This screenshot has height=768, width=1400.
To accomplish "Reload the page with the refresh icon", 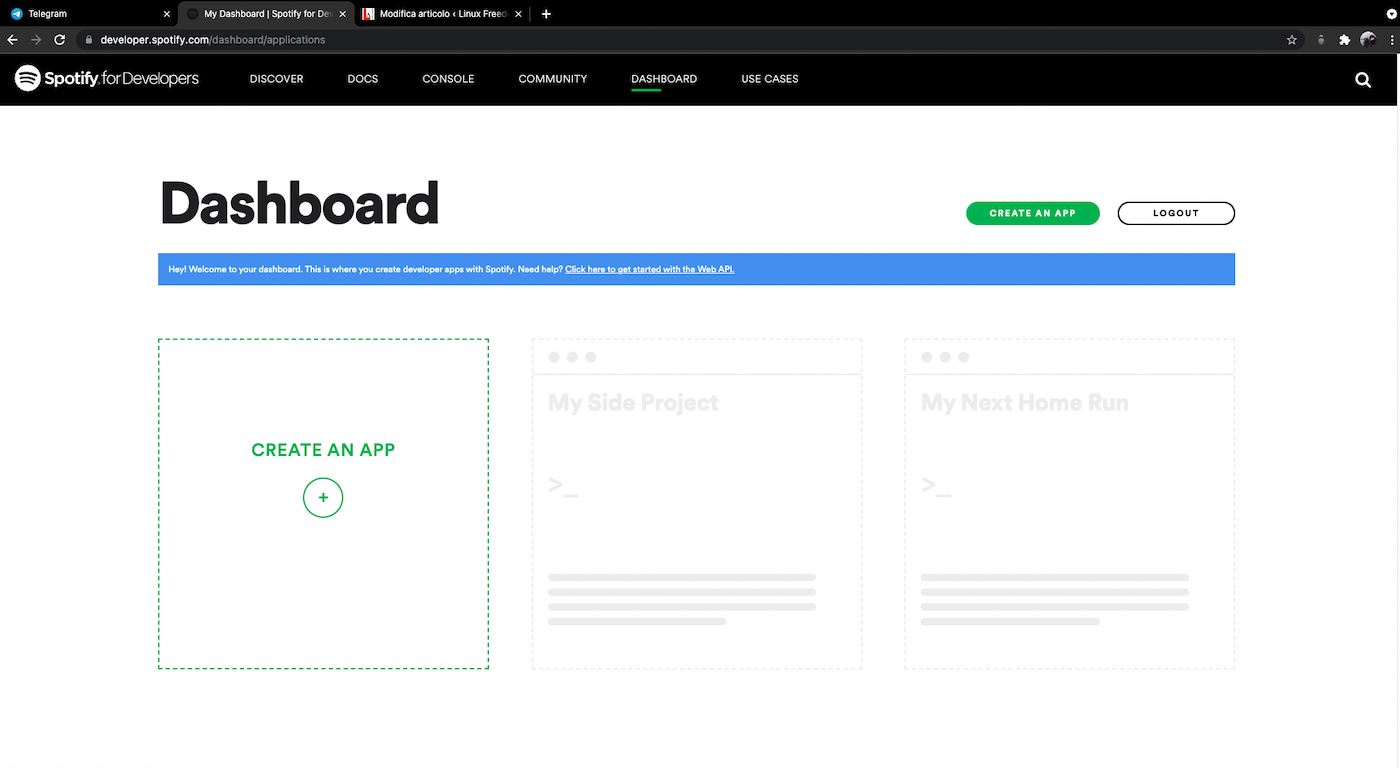I will tap(60, 40).
